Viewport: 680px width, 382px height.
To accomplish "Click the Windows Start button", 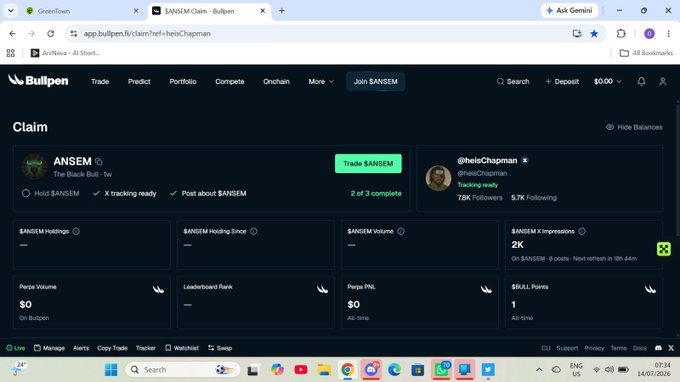I will [x=111, y=370].
